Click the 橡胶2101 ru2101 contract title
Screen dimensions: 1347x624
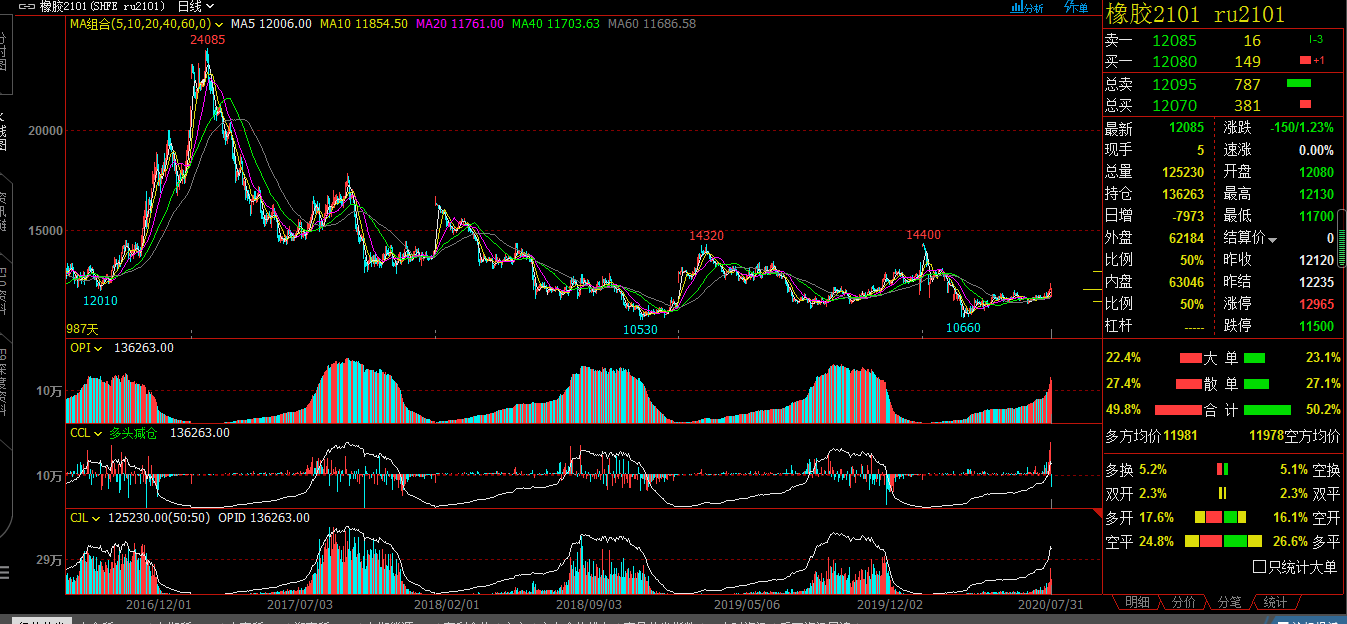point(1195,13)
